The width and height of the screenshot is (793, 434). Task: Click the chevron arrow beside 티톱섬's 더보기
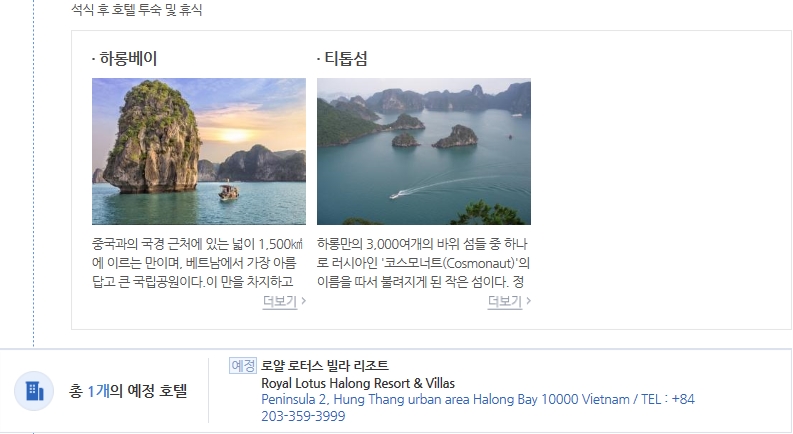pos(528,300)
